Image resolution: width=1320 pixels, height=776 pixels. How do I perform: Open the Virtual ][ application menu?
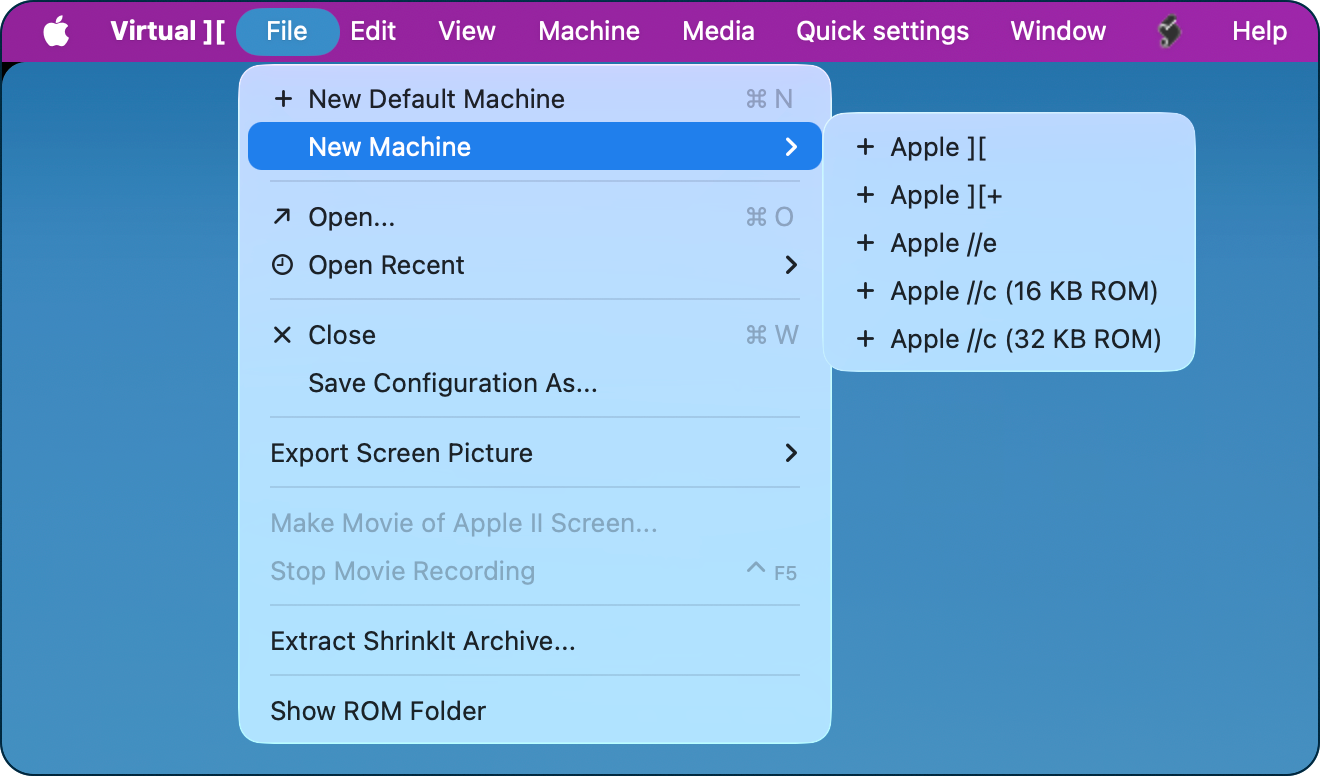(x=168, y=32)
